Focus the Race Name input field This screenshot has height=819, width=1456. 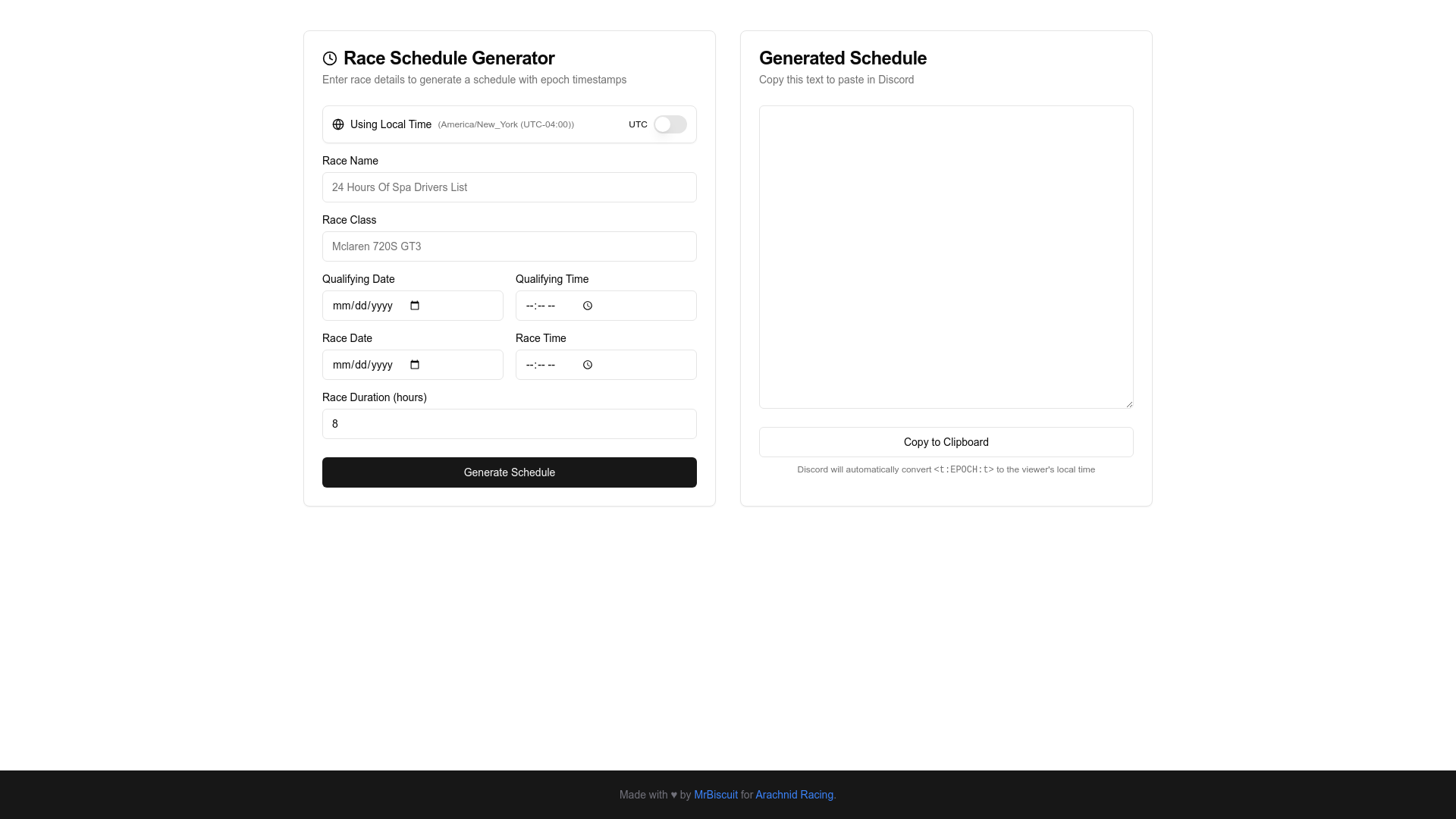pyautogui.click(x=510, y=187)
